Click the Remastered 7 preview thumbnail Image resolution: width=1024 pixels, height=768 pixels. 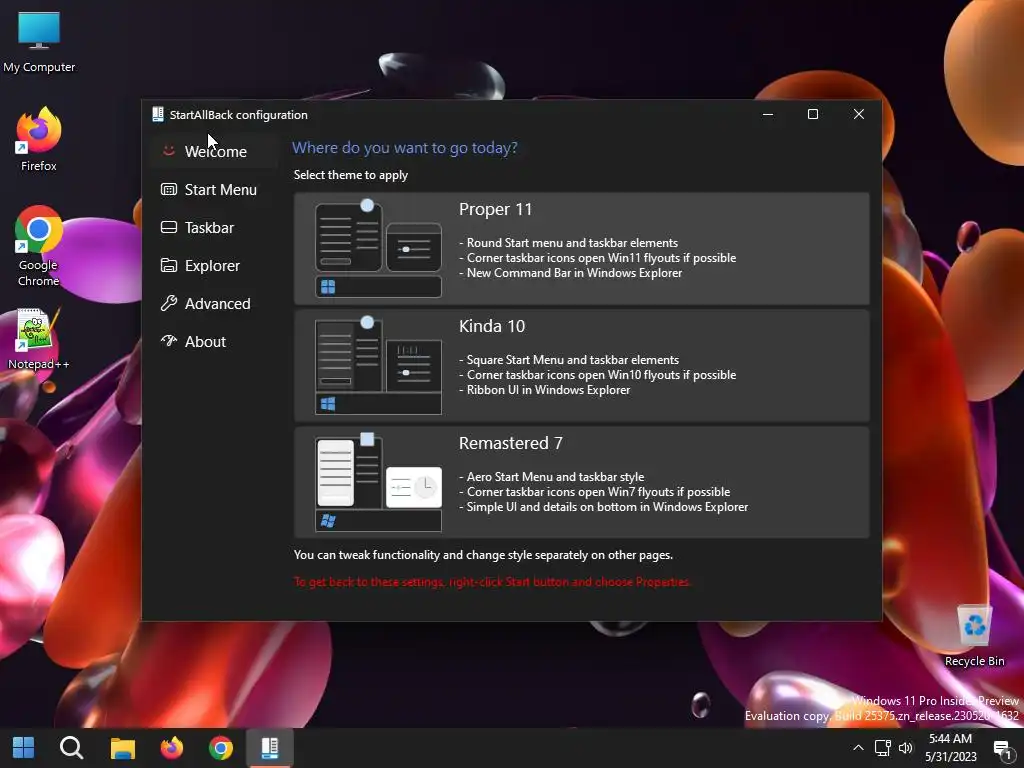[378, 483]
